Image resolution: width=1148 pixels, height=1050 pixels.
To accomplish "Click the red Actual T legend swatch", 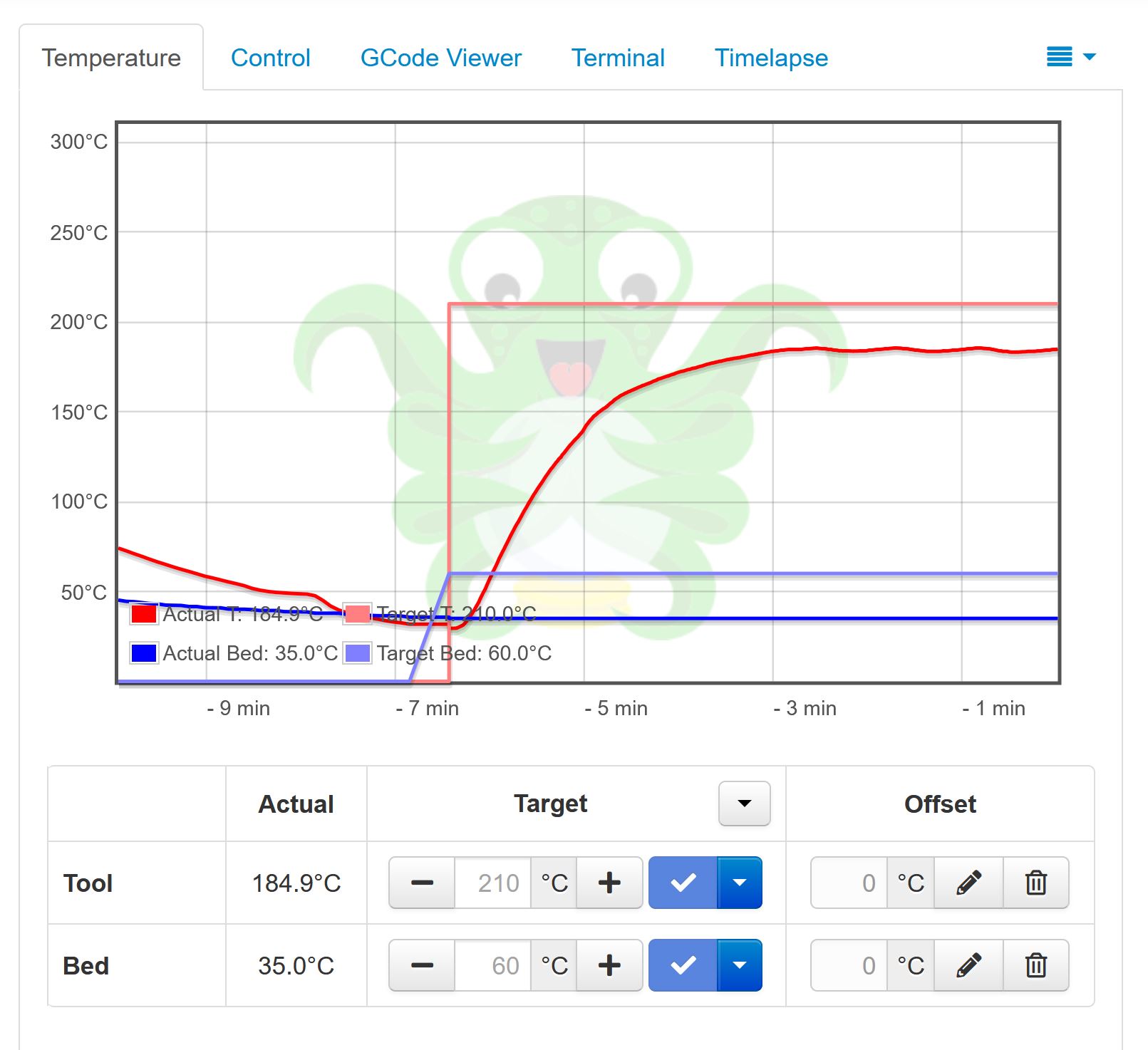I will click(144, 613).
